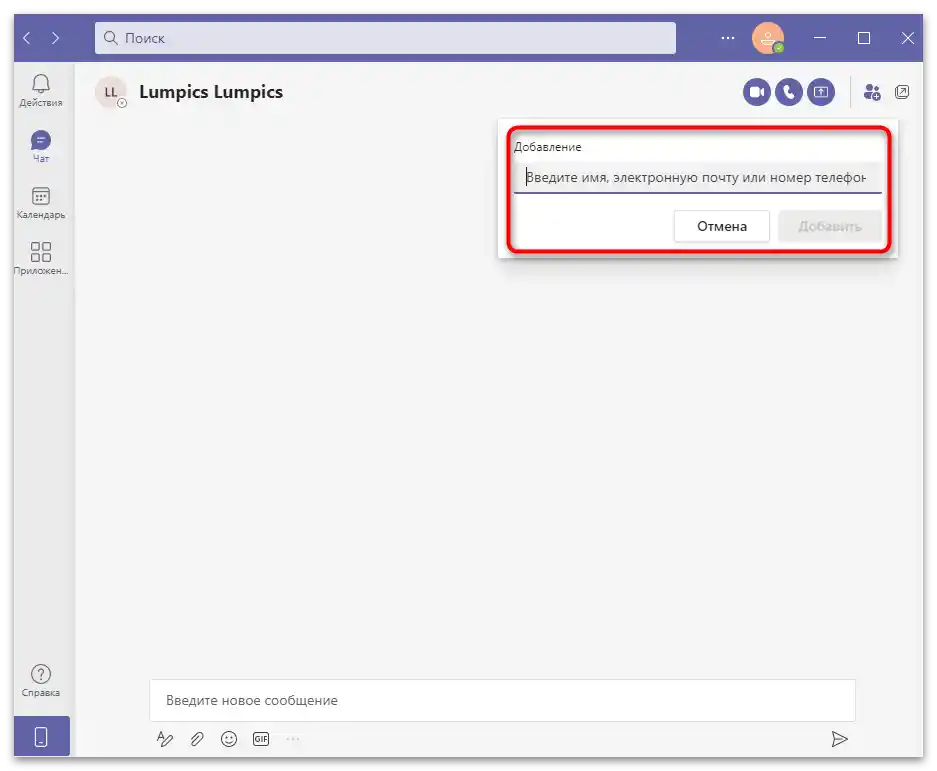
Task: Start an audio call
Action: point(789,92)
